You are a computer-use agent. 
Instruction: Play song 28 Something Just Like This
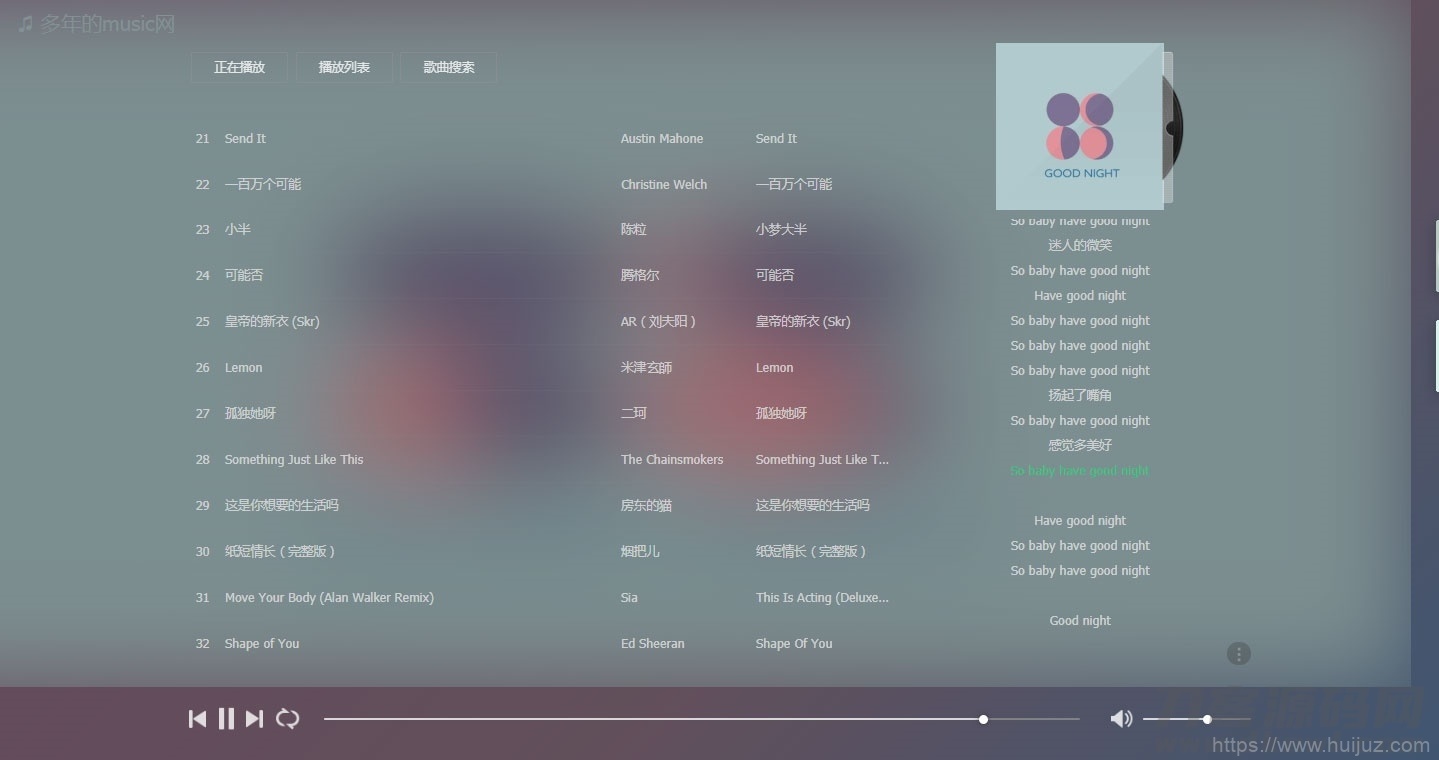pyautogui.click(x=294, y=460)
